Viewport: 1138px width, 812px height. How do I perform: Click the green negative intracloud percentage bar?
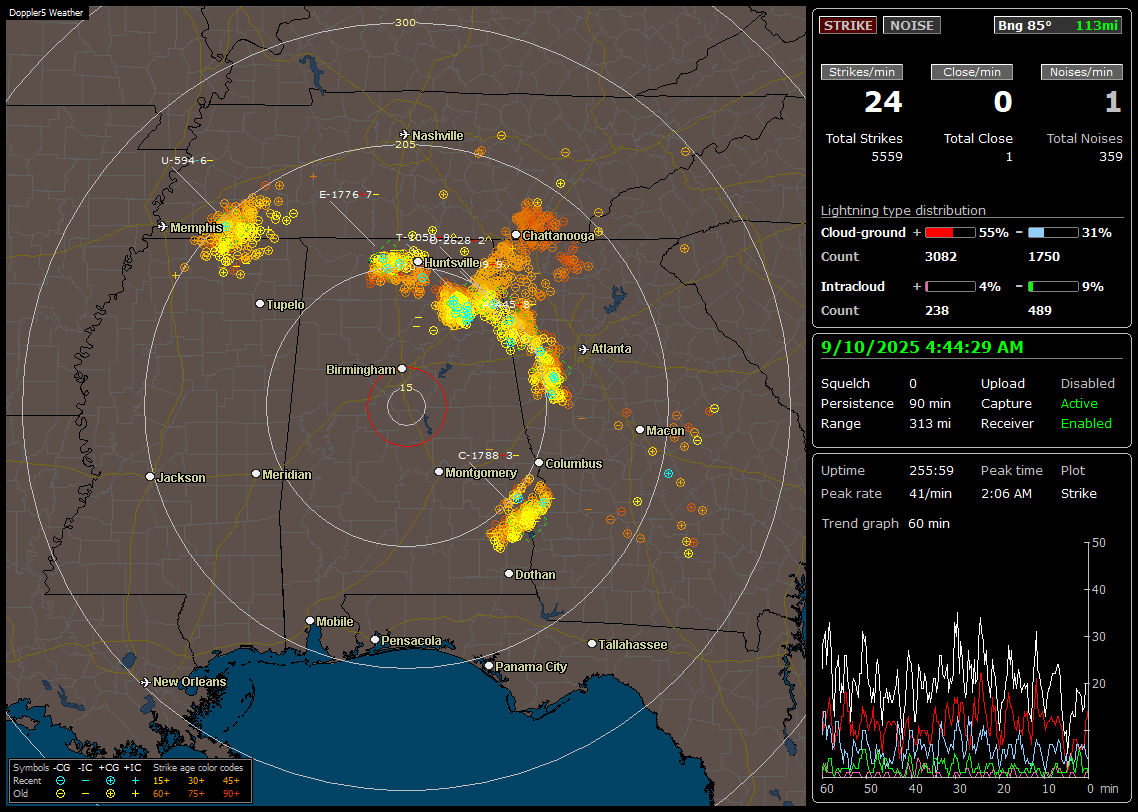coord(1052,287)
